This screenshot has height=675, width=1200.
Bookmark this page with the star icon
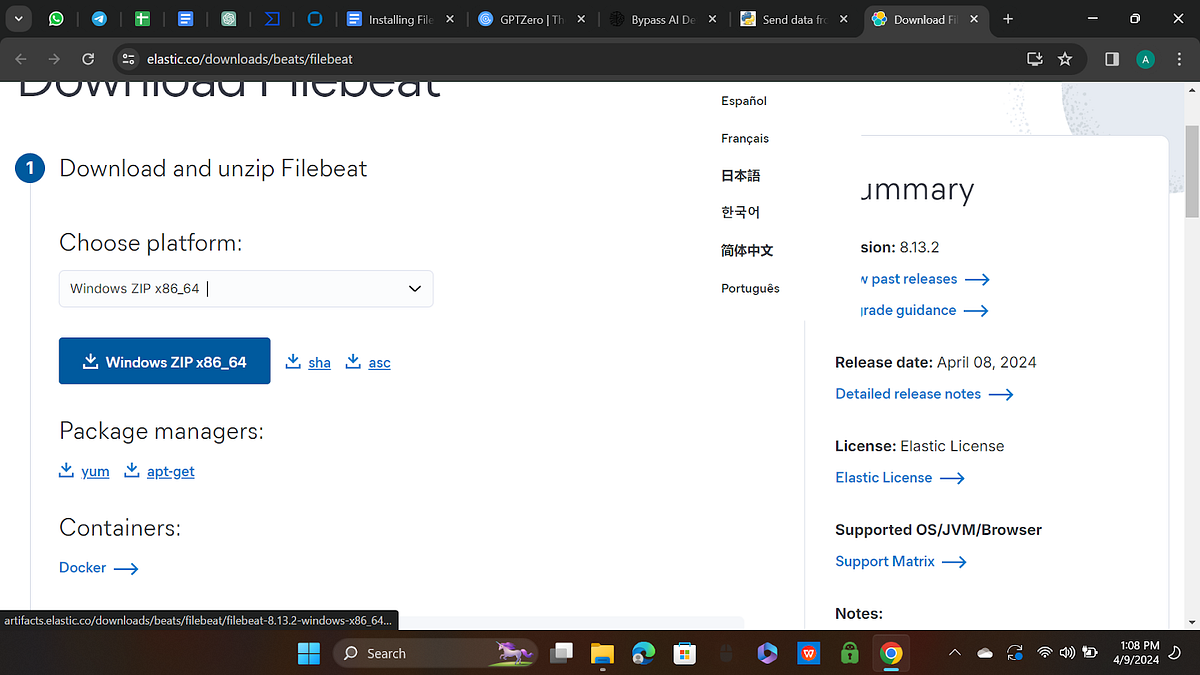[x=1065, y=59]
